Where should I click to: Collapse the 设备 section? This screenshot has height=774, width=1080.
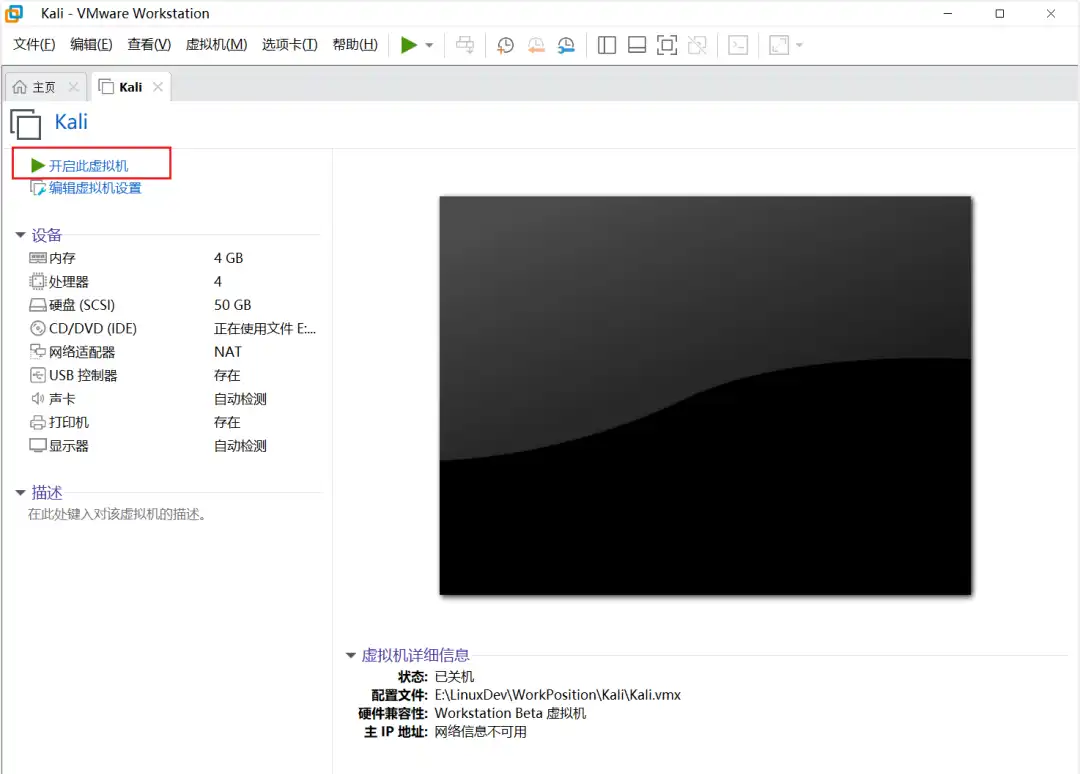coord(20,235)
